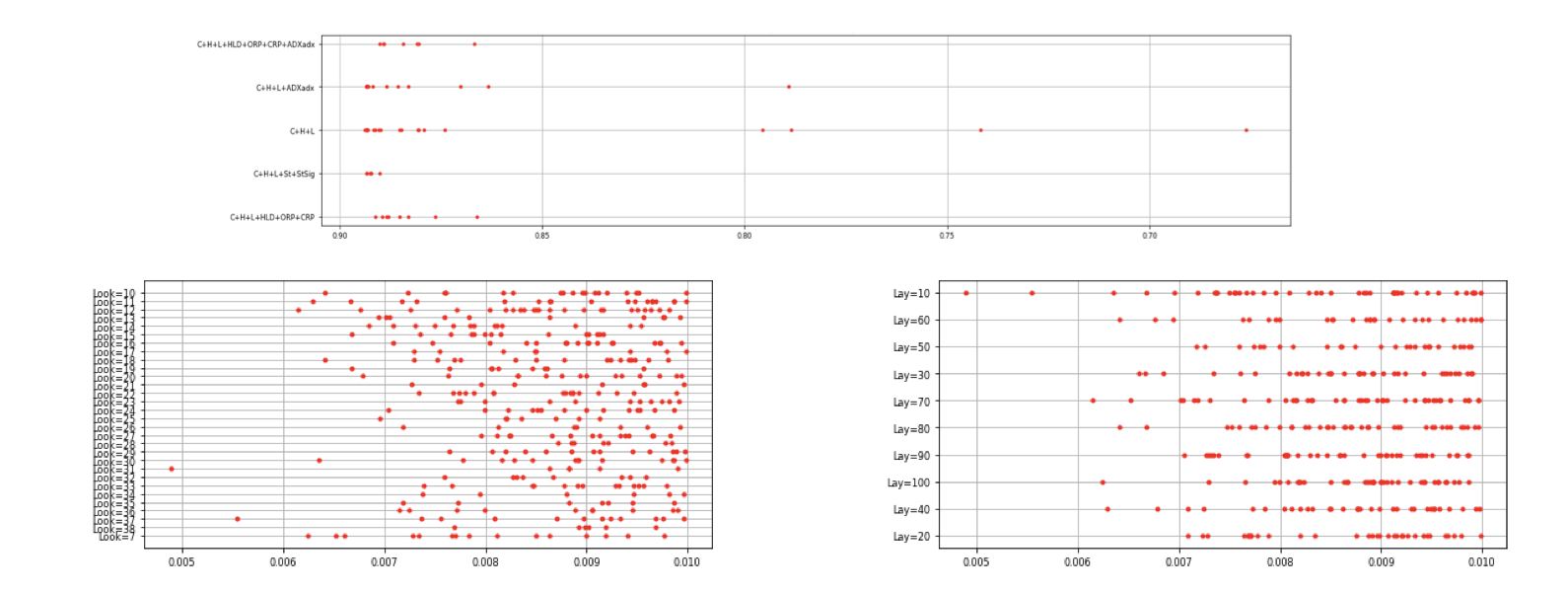Click the Lay=10 label in right chart
The image size is (1568, 592).
[910, 294]
